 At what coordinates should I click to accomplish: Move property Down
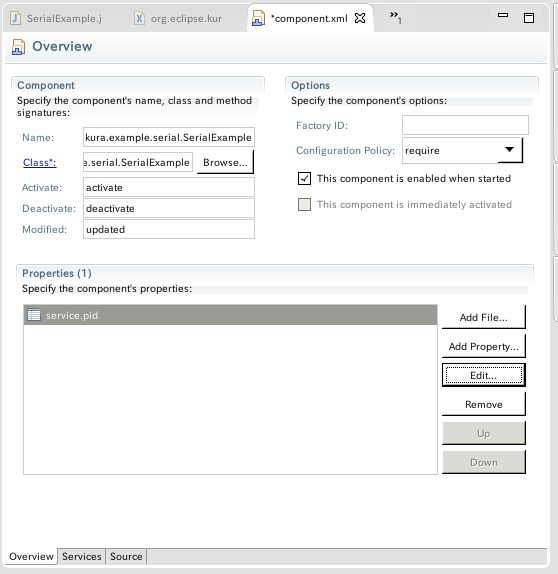pyautogui.click(x=484, y=462)
